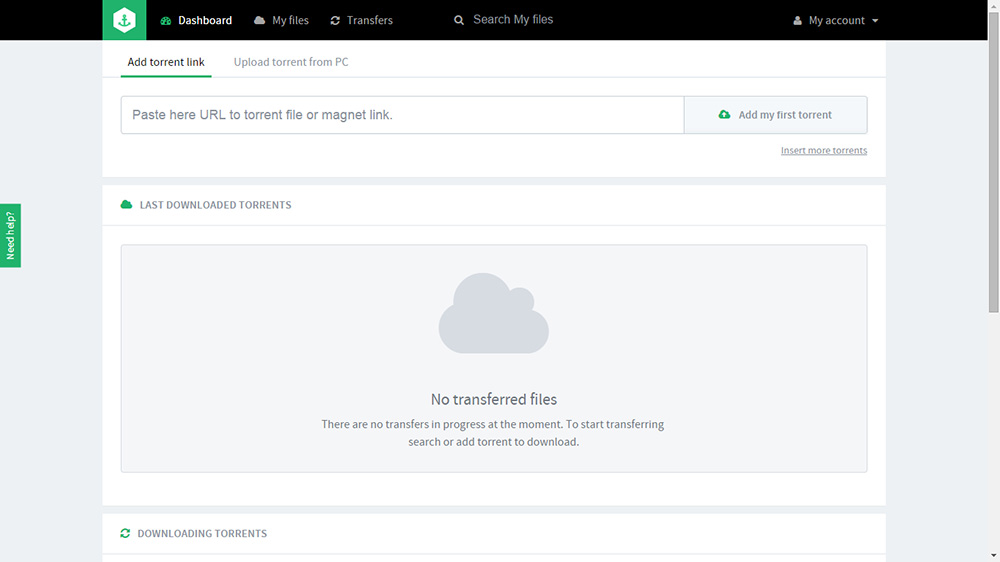Follow the Insert more torrents link
The height and width of the screenshot is (562, 1000).
click(x=824, y=151)
